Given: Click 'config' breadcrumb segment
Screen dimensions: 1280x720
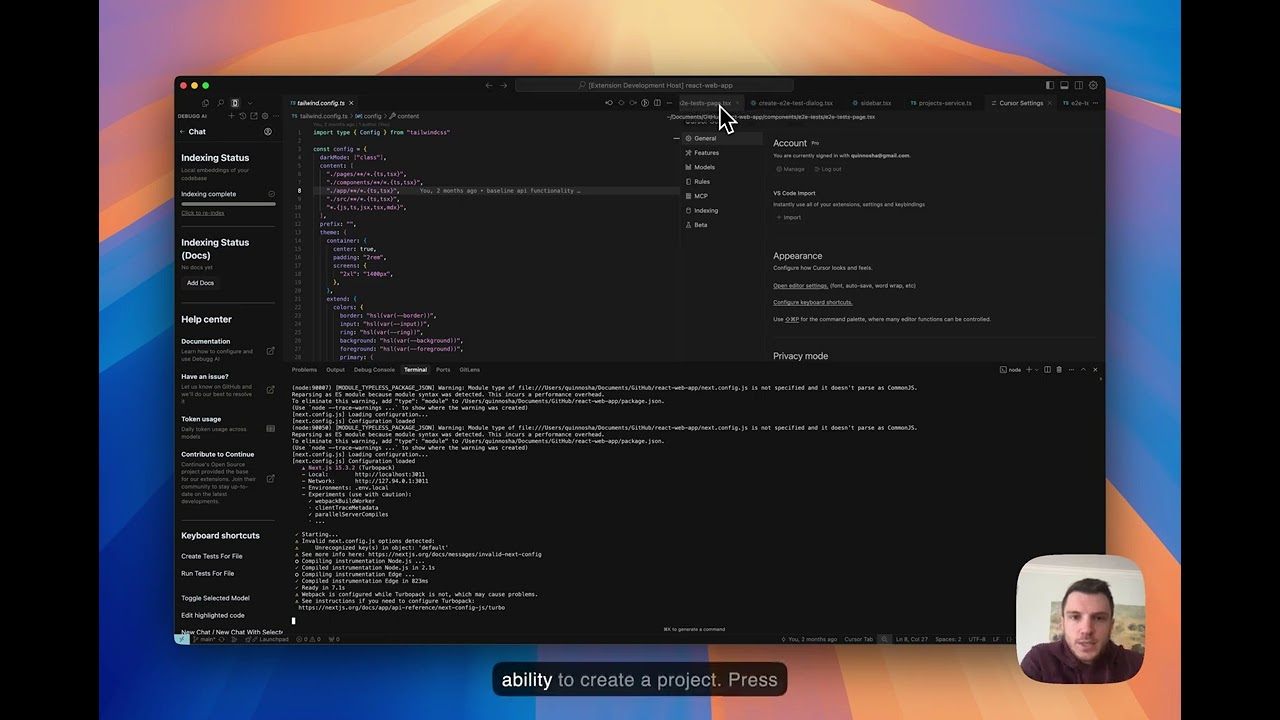Looking at the screenshot, I should tap(370, 116).
